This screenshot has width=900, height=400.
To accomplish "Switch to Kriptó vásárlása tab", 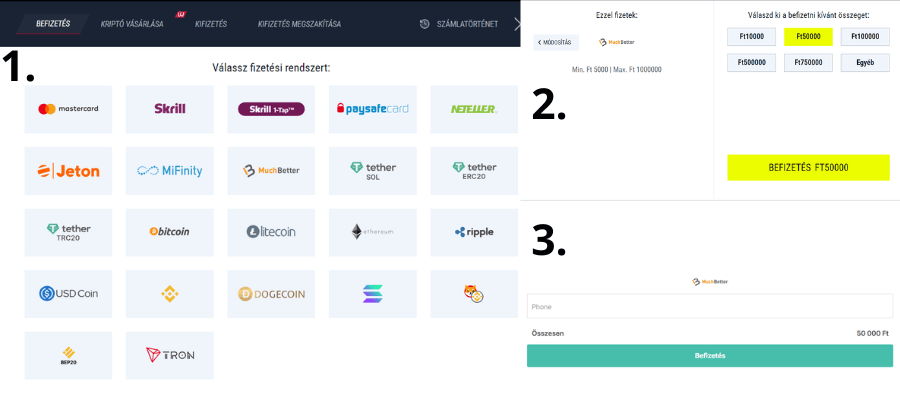I will [132, 23].
